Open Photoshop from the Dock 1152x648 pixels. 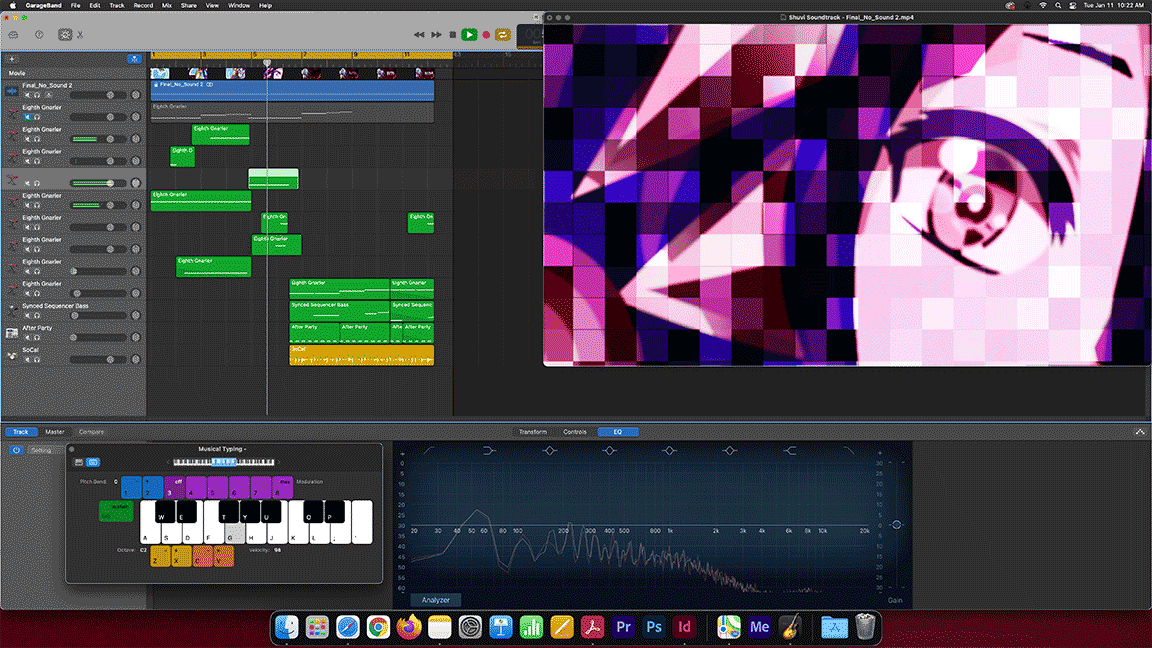(x=653, y=627)
